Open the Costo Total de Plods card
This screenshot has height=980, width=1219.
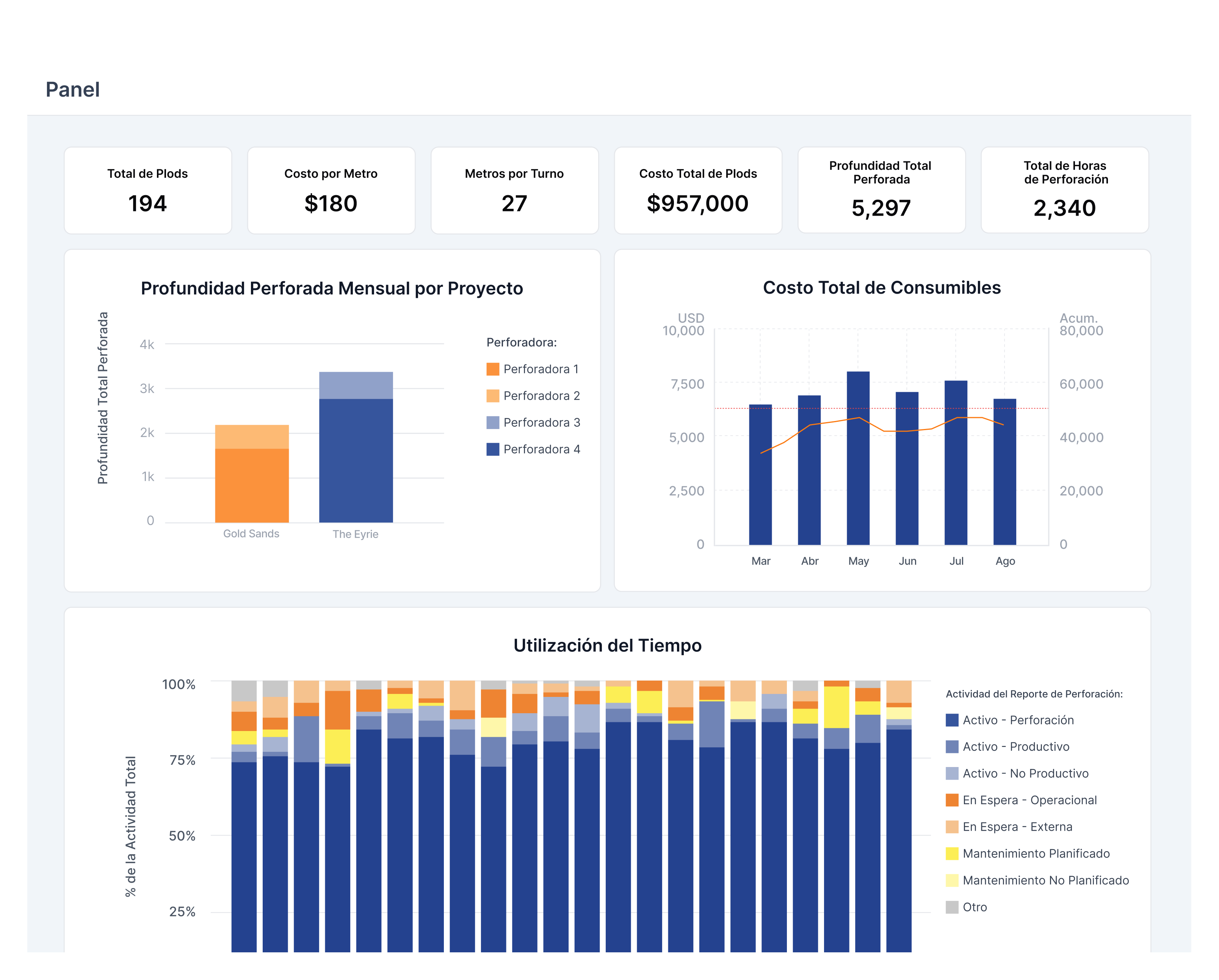[x=698, y=191]
